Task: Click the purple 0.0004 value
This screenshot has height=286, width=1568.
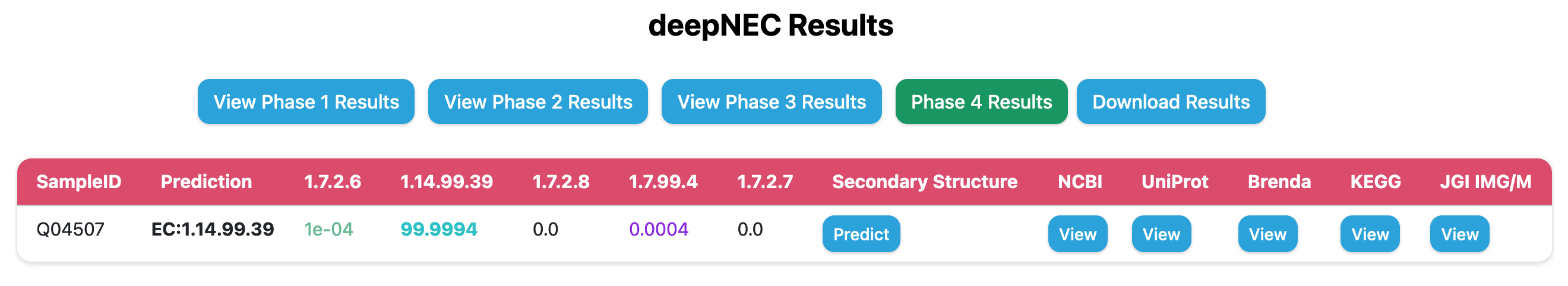Action: (659, 230)
